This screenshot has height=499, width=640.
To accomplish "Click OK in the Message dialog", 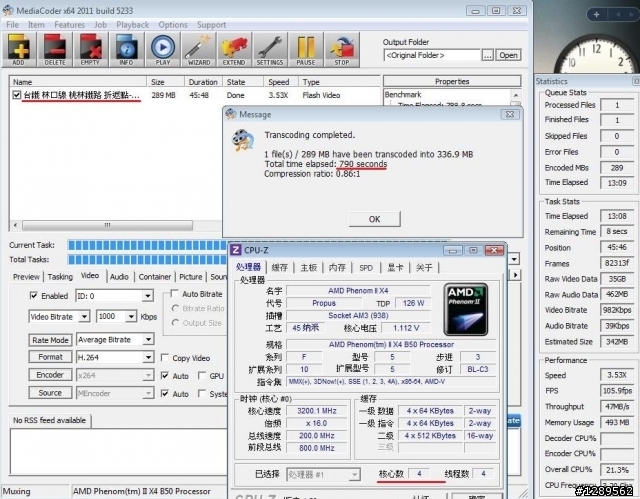I will (375, 219).
